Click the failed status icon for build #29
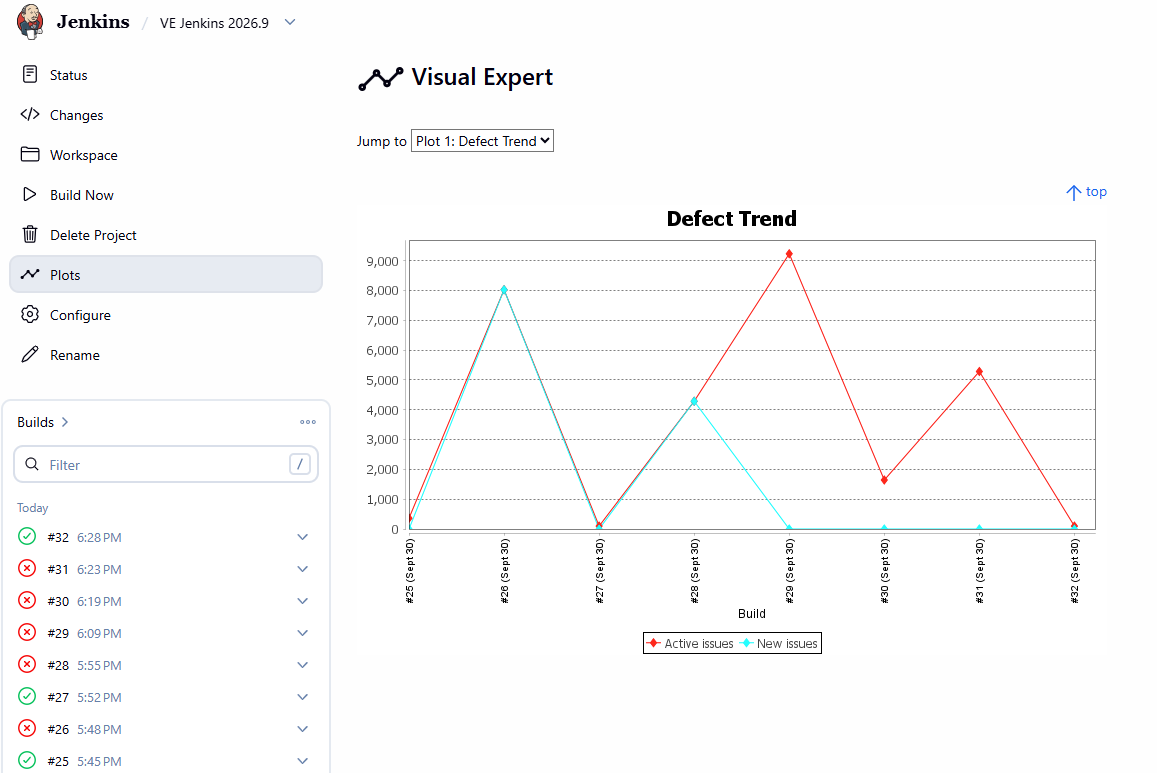Viewport: 1157px width, 773px height. 27,632
